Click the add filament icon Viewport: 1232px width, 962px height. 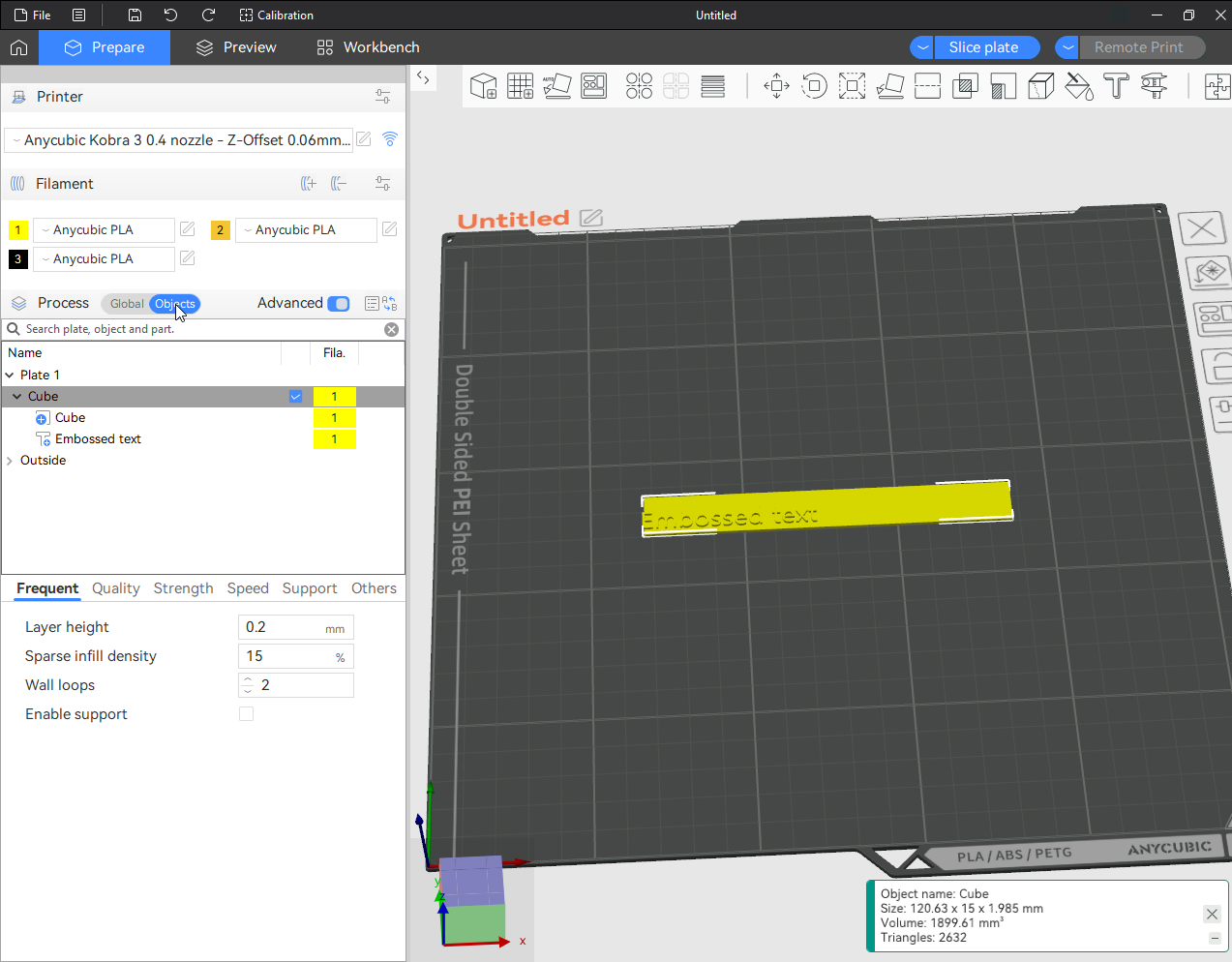pos(309,184)
